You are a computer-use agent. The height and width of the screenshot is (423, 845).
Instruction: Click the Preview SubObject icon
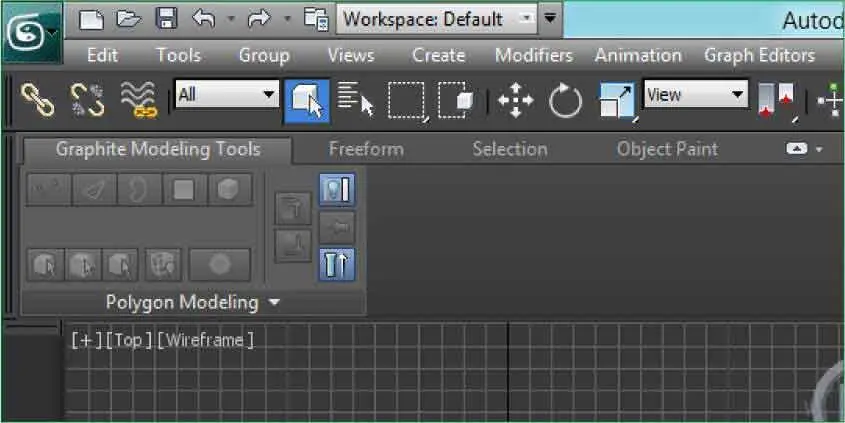click(x=83, y=265)
